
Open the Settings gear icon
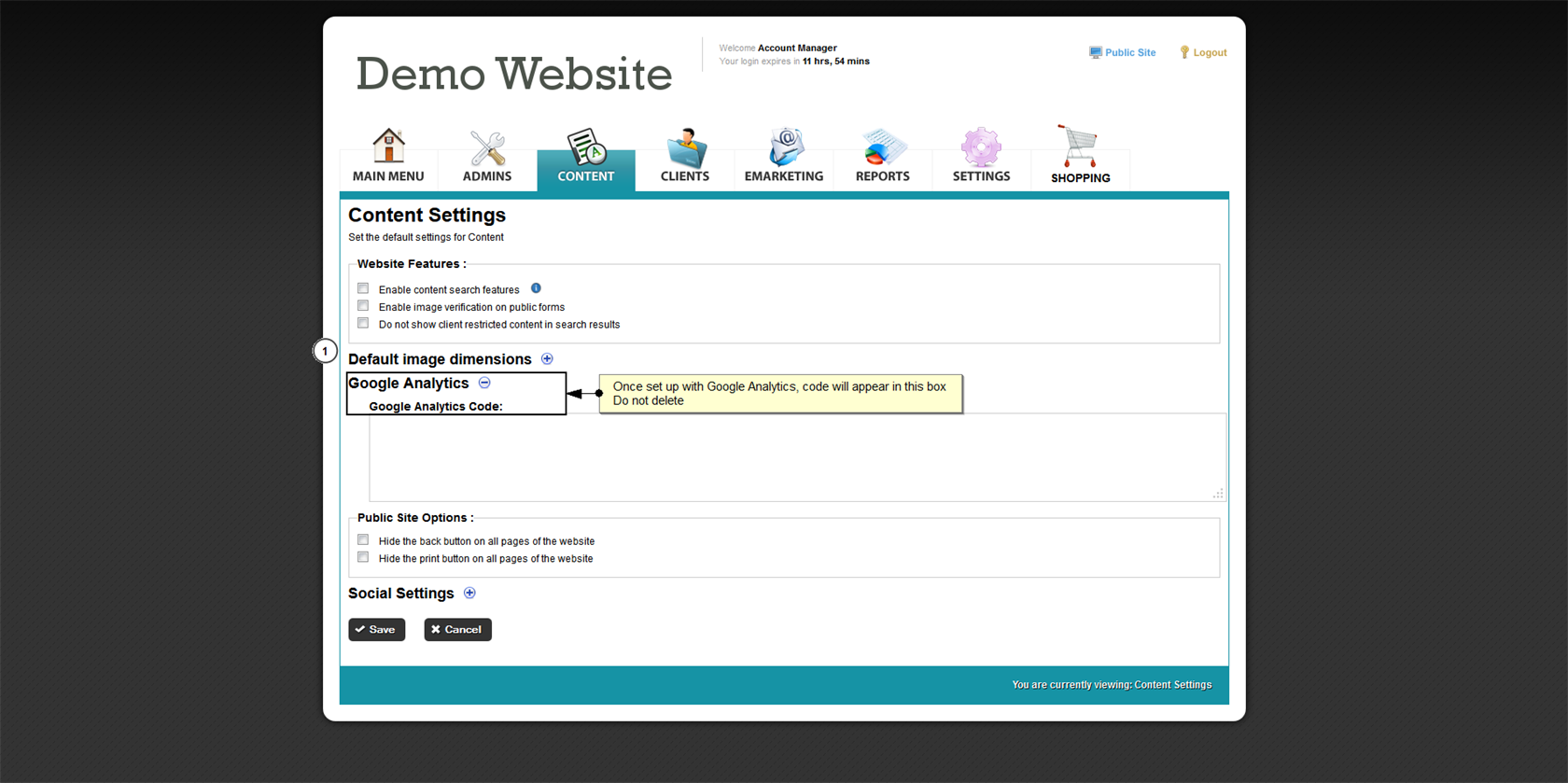coord(981,148)
